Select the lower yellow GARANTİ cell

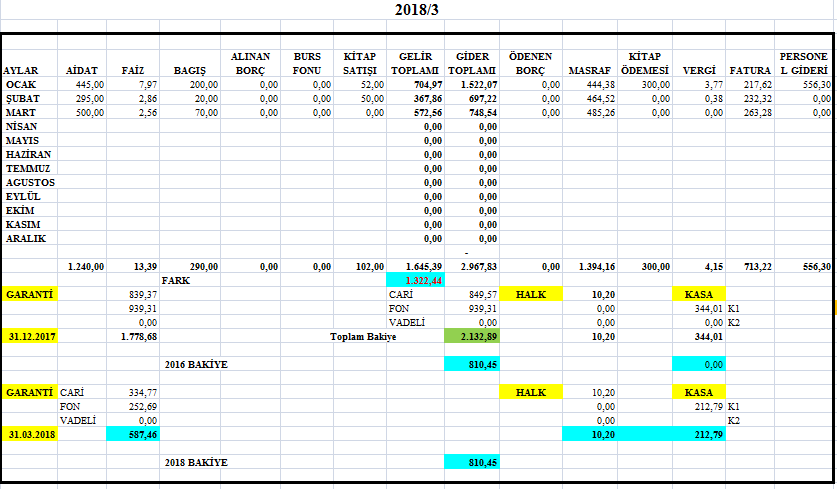29,392
